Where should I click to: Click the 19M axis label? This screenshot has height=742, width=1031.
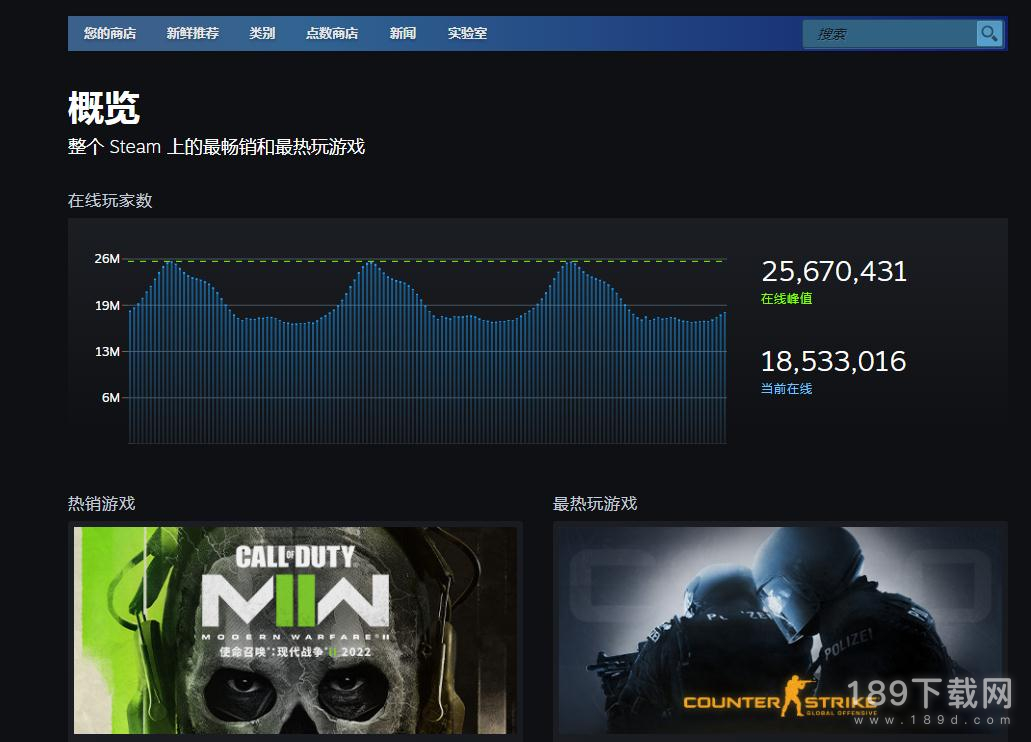pyautogui.click(x=108, y=305)
